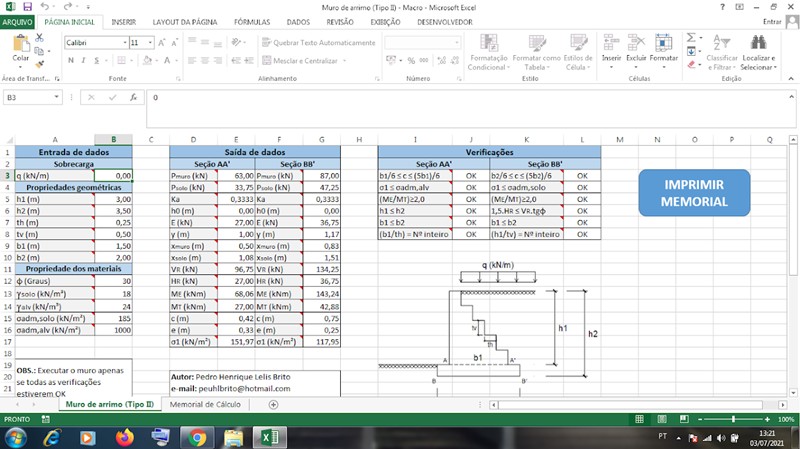This screenshot has height=449, width=800.
Task: Open Google Chrome from the taskbar
Action: [x=197, y=438]
